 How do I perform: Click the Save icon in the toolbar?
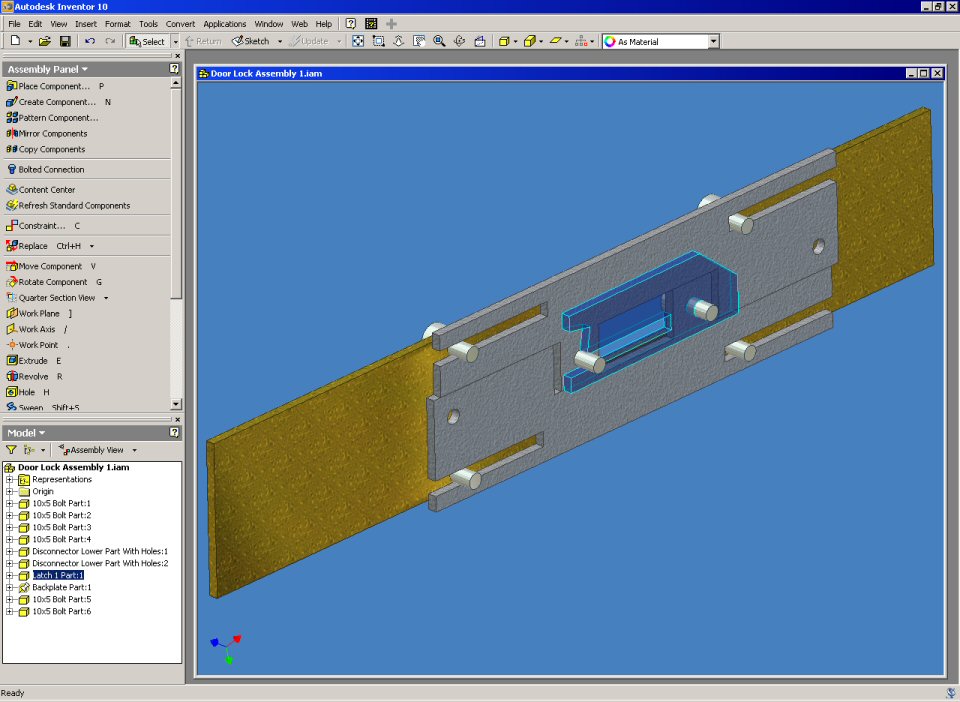tap(65, 41)
